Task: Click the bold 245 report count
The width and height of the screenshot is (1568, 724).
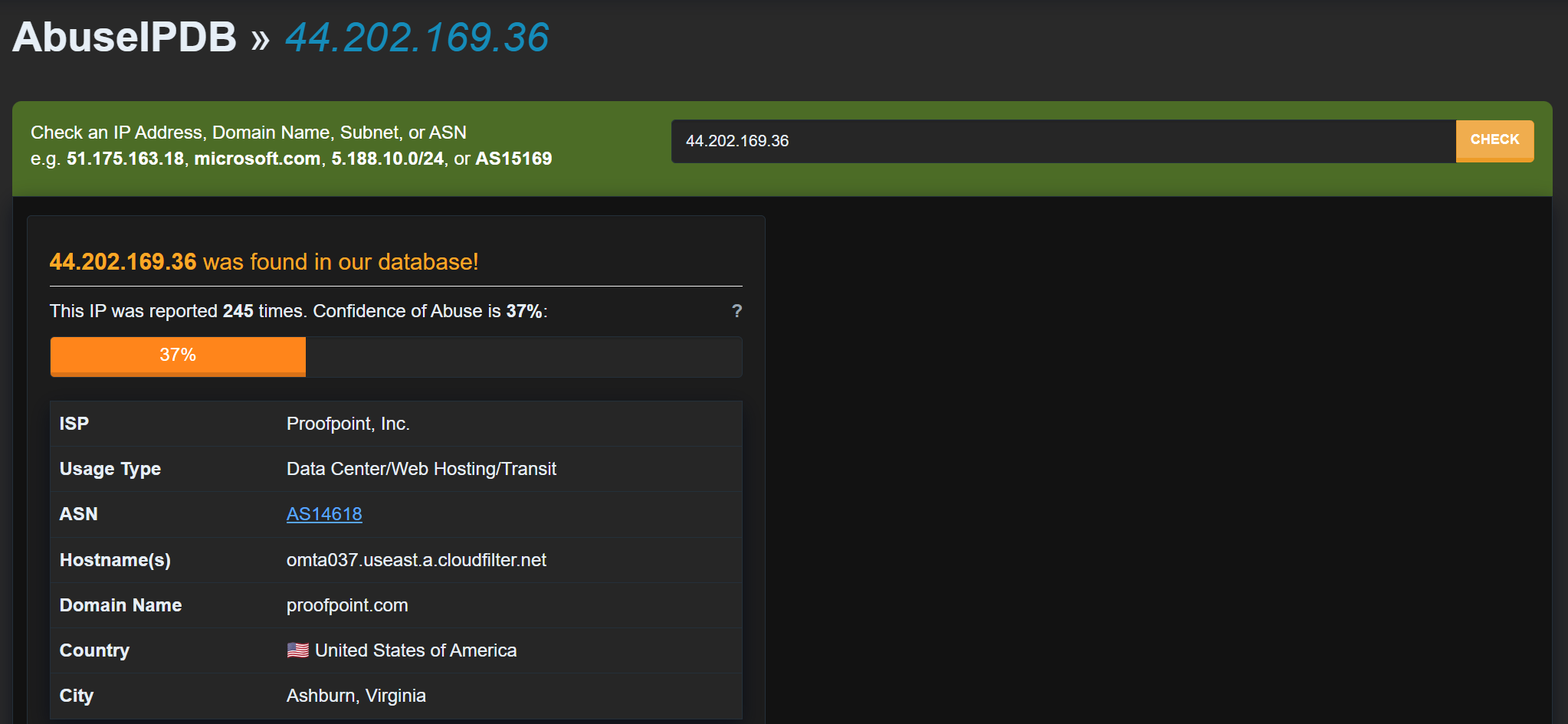Action: coord(238,311)
